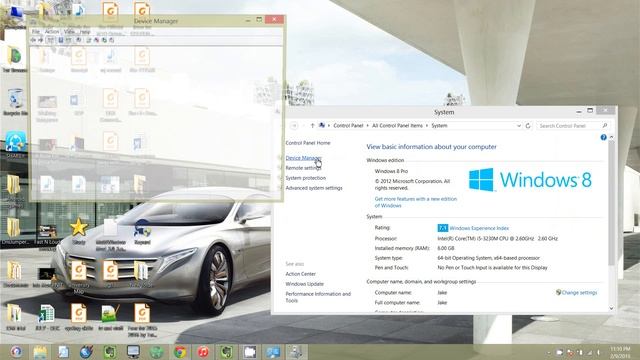Click the System control panel taskbar icon
This screenshot has width=640, height=360.
(273, 352)
